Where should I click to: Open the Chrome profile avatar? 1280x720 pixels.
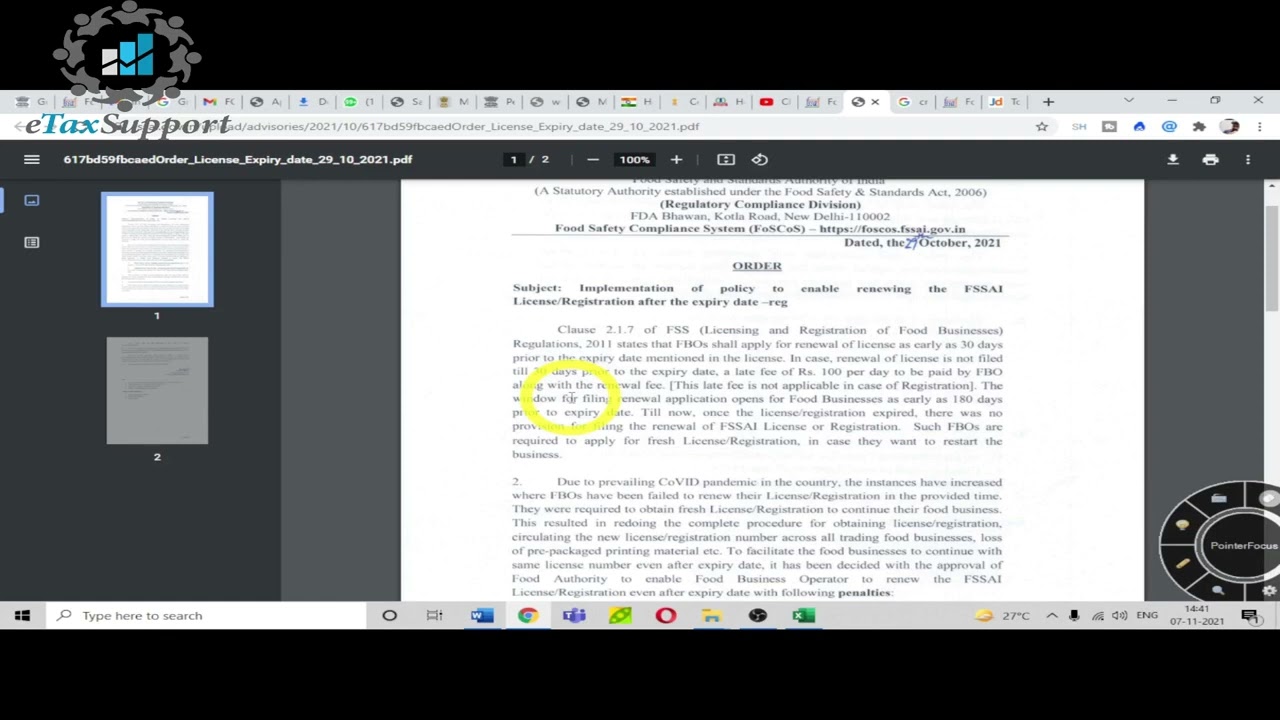coord(1230,126)
